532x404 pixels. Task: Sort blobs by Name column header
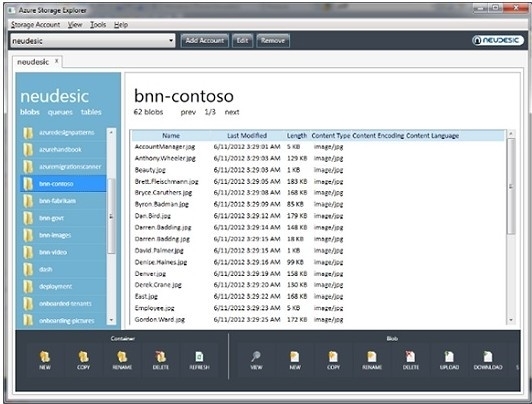coord(171,136)
